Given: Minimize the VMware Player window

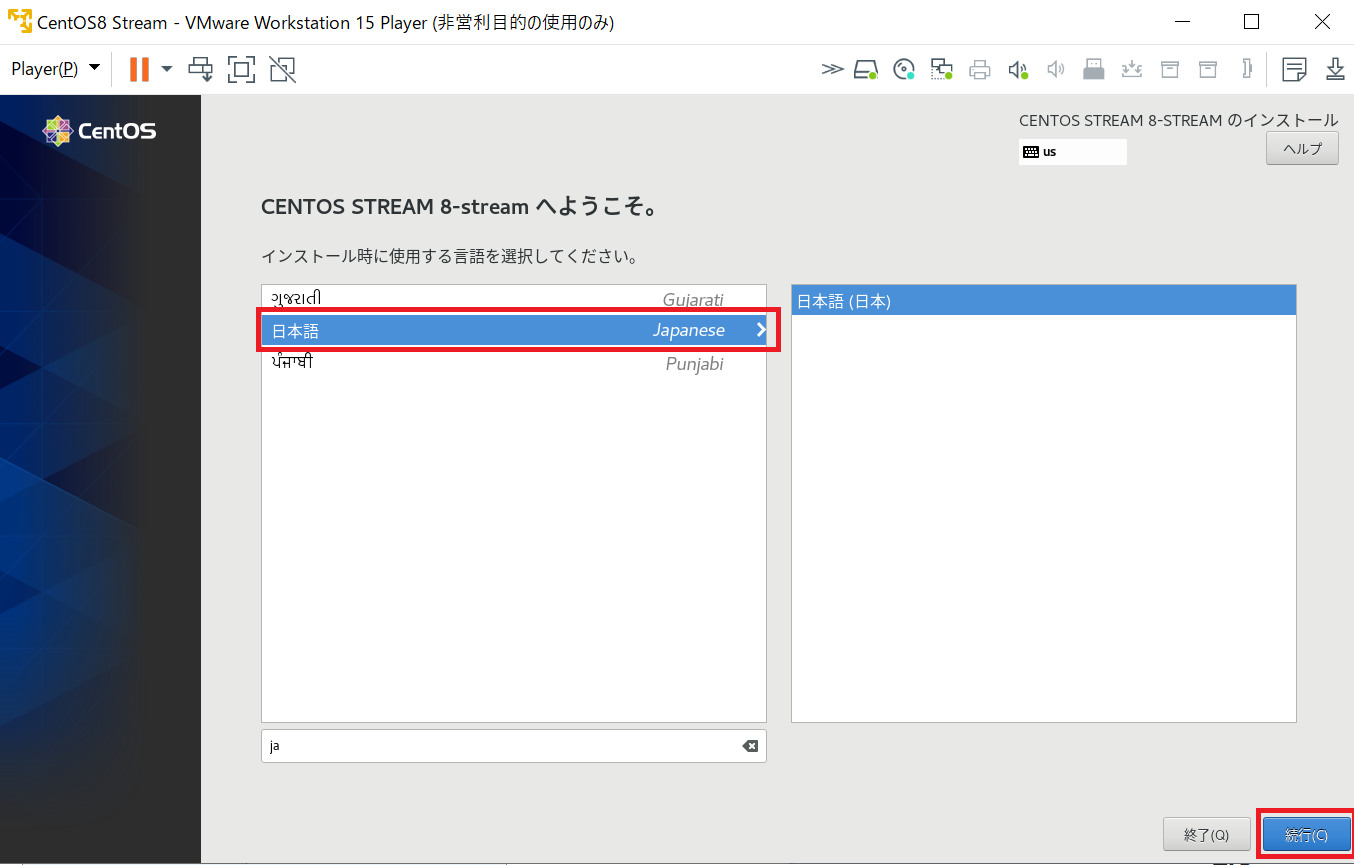Looking at the screenshot, I should pos(1182,22).
